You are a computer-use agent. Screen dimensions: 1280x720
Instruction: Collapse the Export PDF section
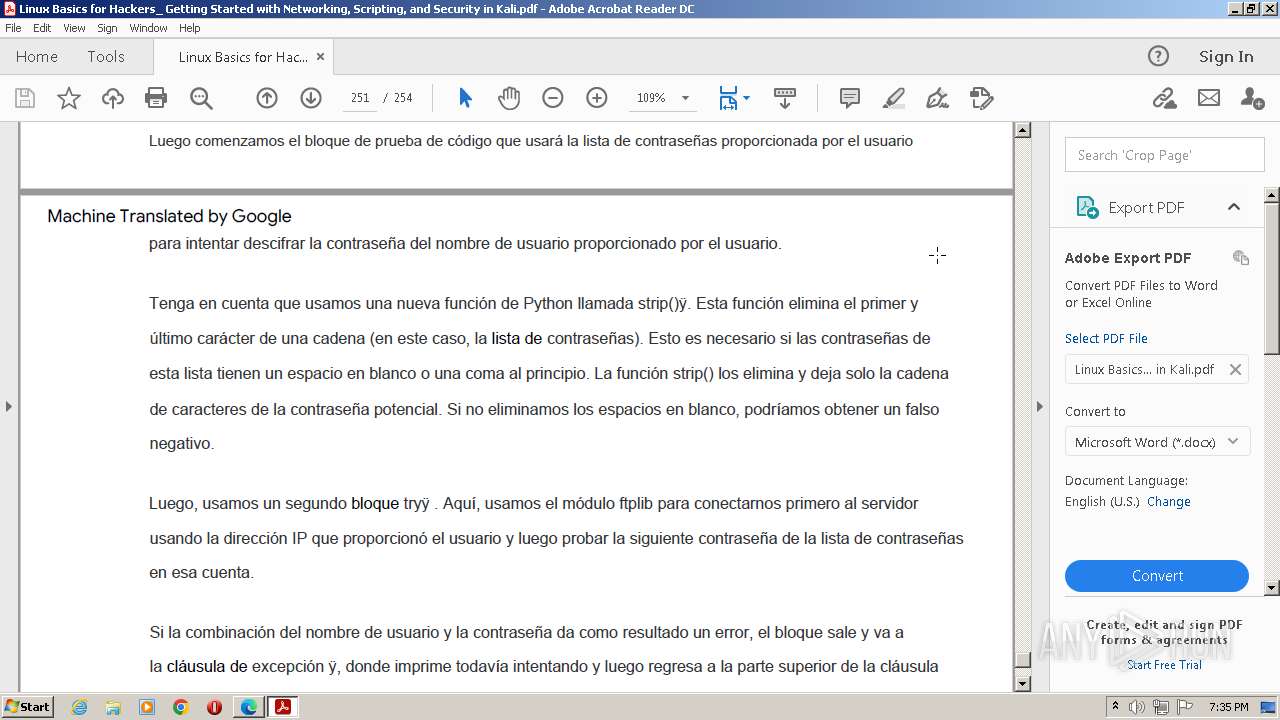coord(1234,207)
